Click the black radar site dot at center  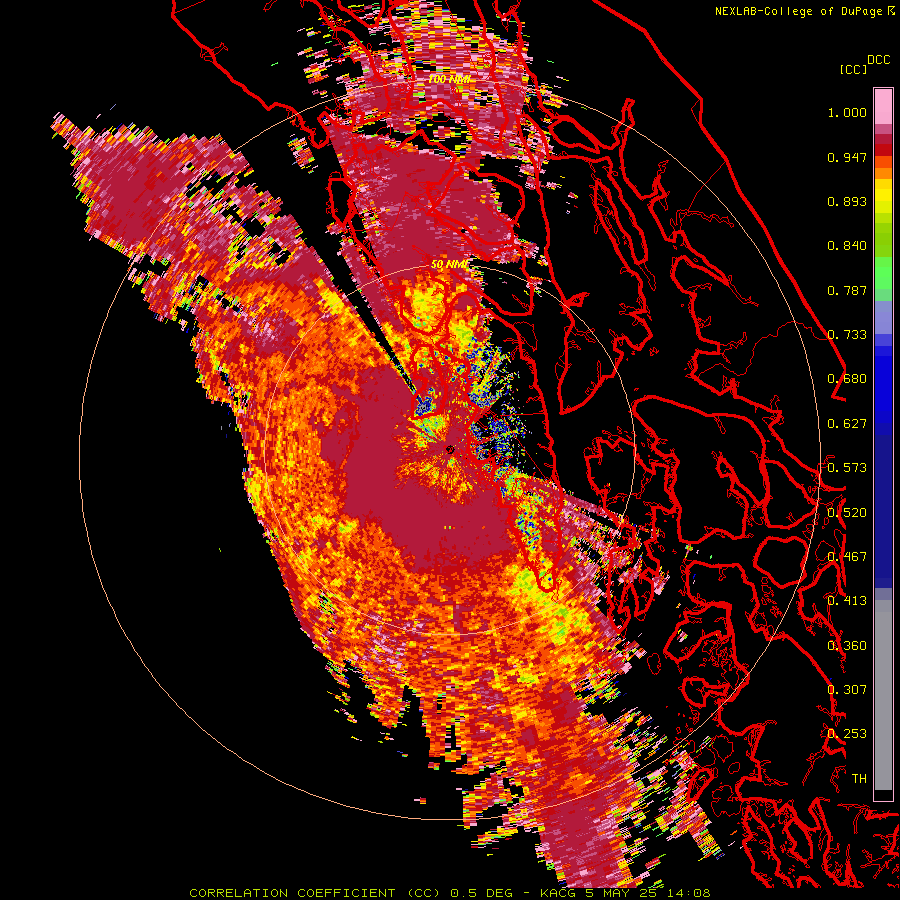click(450, 449)
